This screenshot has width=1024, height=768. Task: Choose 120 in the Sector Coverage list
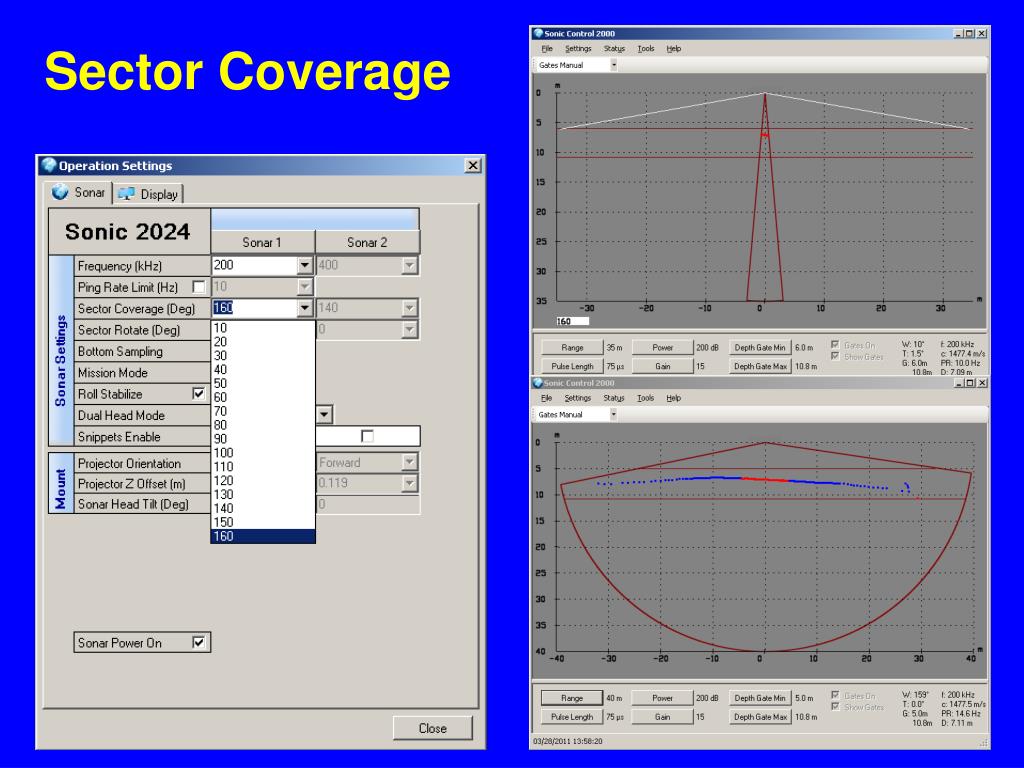pos(263,481)
